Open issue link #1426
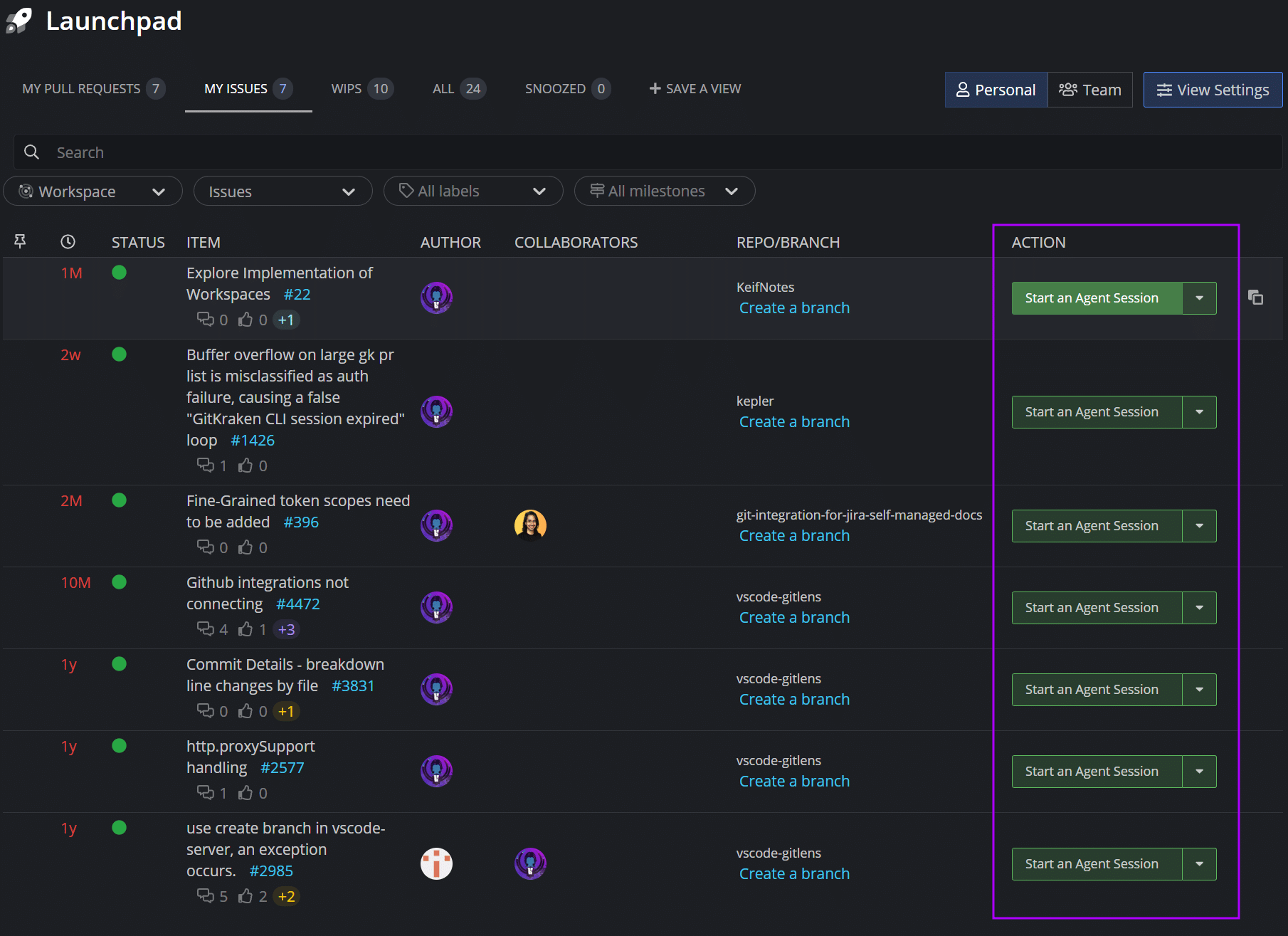This screenshot has width=1288, height=936. click(253, 441)
